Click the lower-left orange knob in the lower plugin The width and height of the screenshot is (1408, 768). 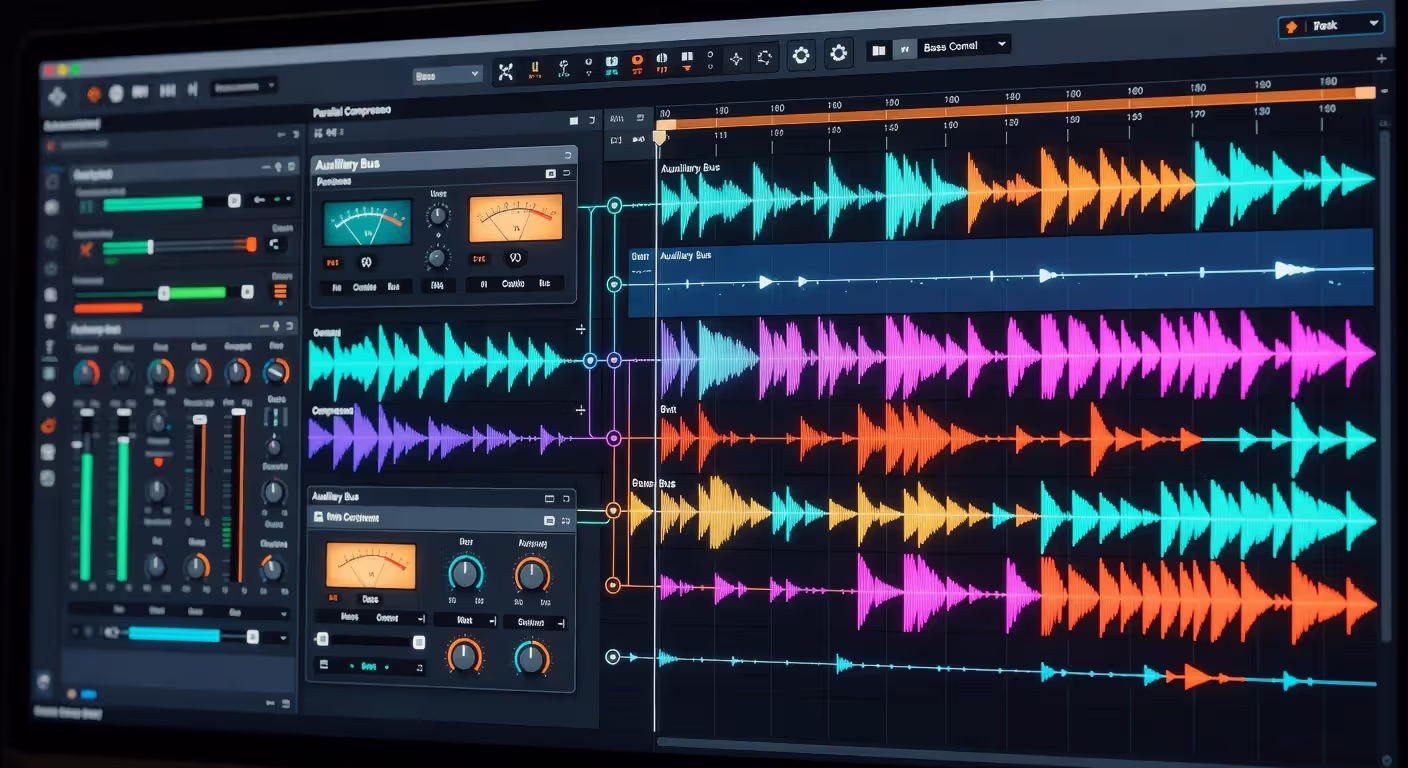[464, 655]
